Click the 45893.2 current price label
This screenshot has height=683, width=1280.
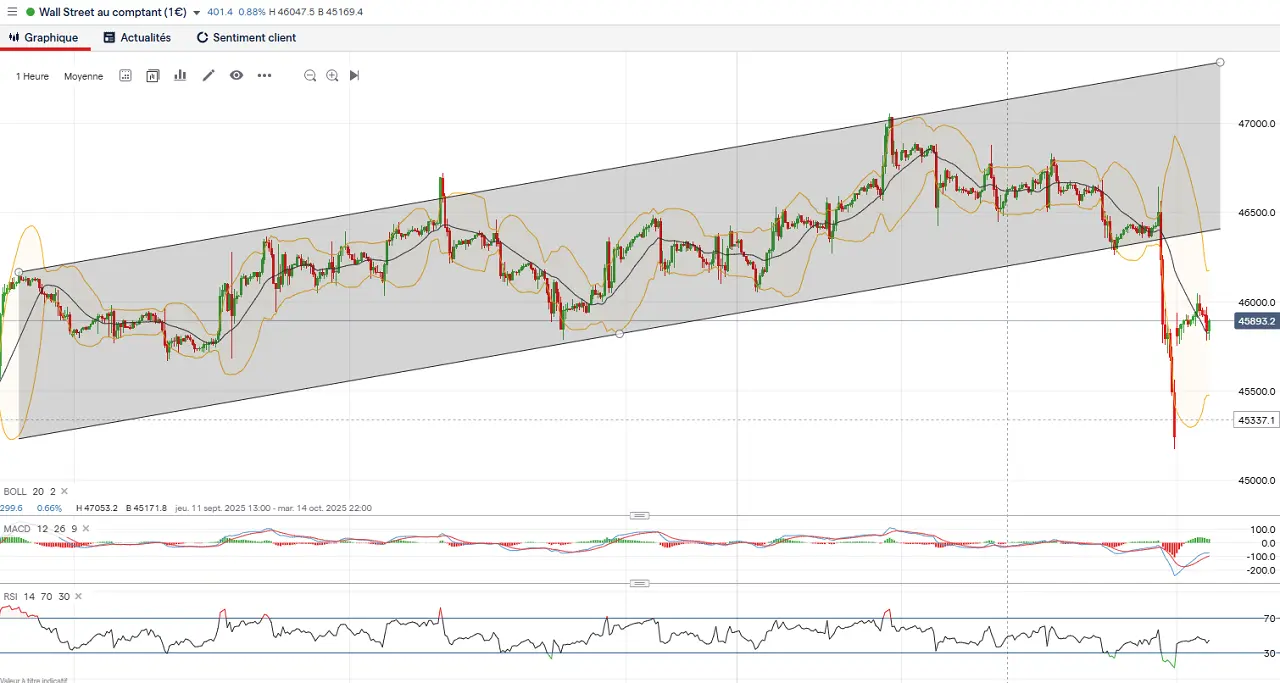1256,321
